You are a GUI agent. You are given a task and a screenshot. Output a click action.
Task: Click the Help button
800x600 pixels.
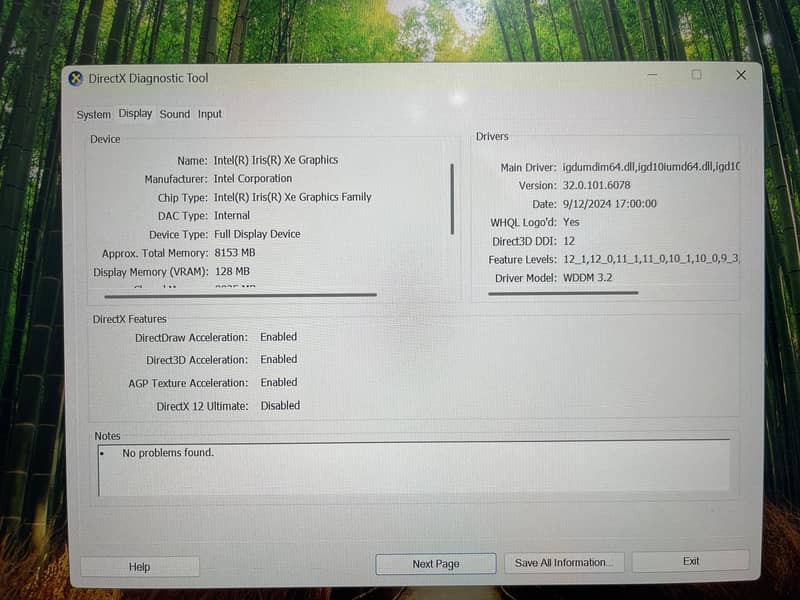click(x=139, y=566)
